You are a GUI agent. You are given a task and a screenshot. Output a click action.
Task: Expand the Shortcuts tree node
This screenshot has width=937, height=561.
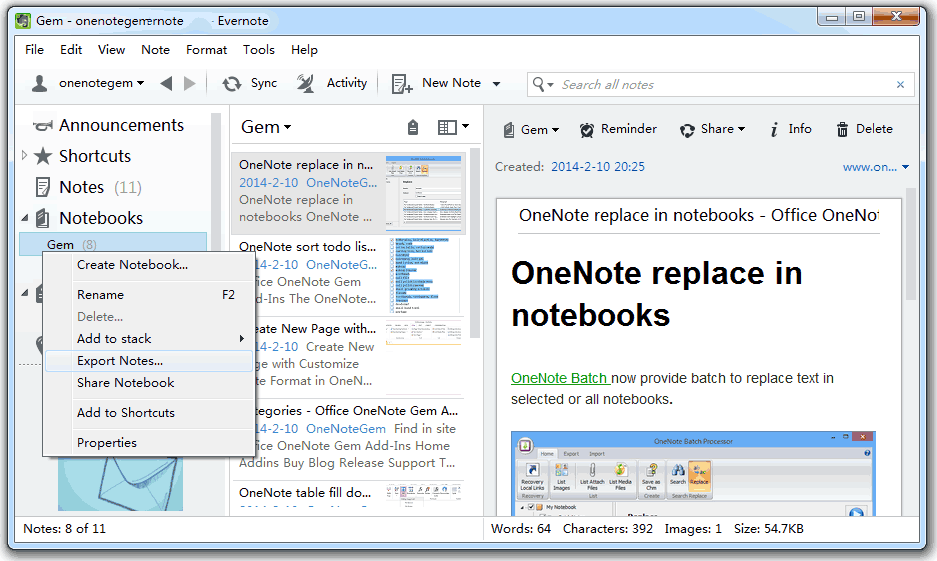coord(25,155)
